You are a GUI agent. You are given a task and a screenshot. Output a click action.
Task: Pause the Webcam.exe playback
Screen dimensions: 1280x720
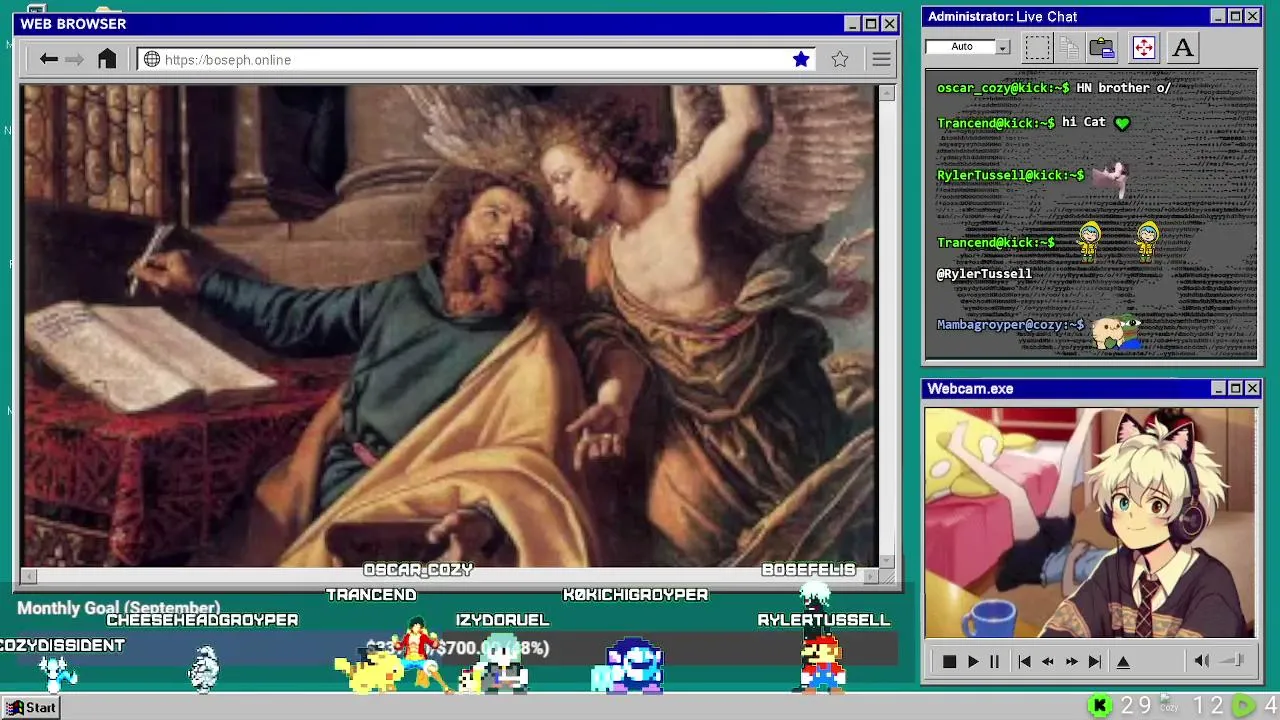click(994, 661)
